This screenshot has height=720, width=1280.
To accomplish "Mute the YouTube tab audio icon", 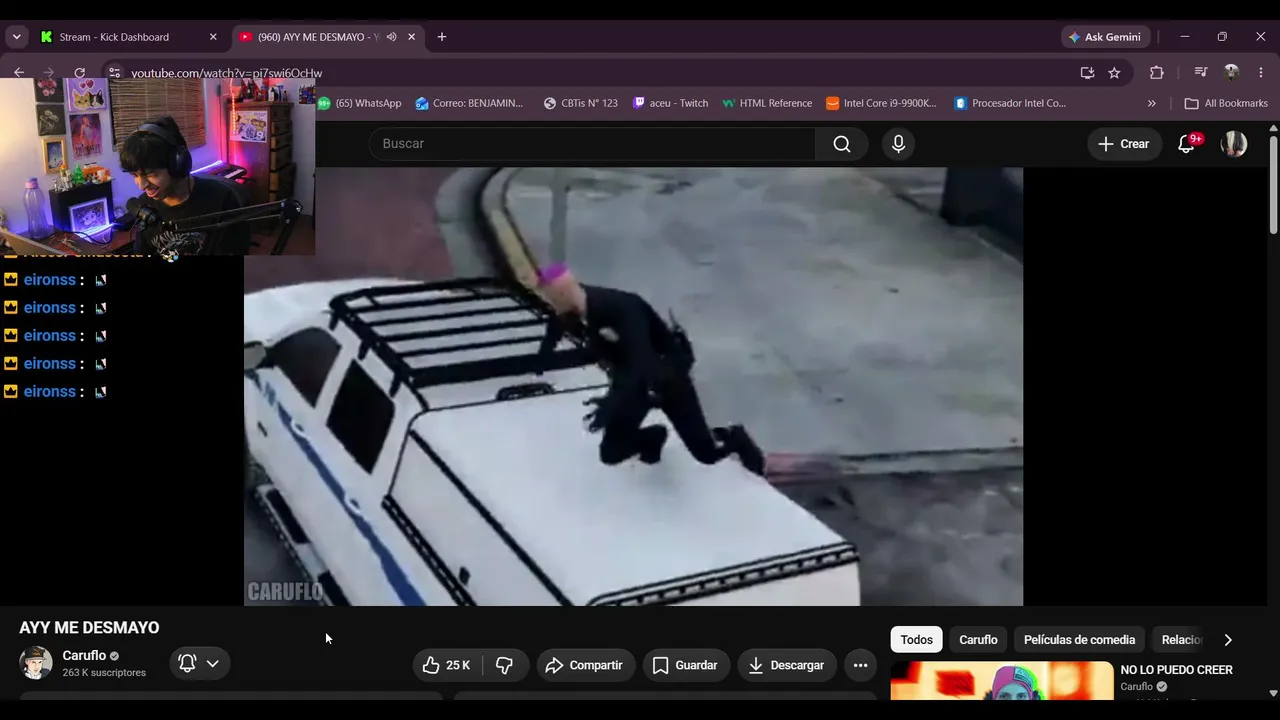I will 392,37.
